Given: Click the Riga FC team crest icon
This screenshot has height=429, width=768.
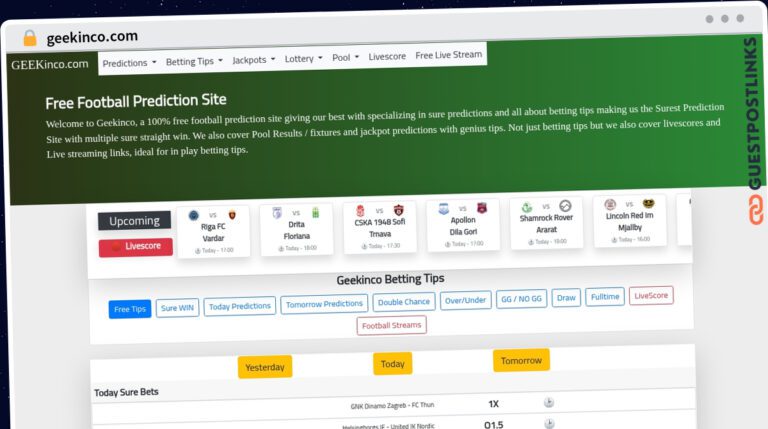Looking at the screenshot, I should pyautogui.click(x=193, y=215).
